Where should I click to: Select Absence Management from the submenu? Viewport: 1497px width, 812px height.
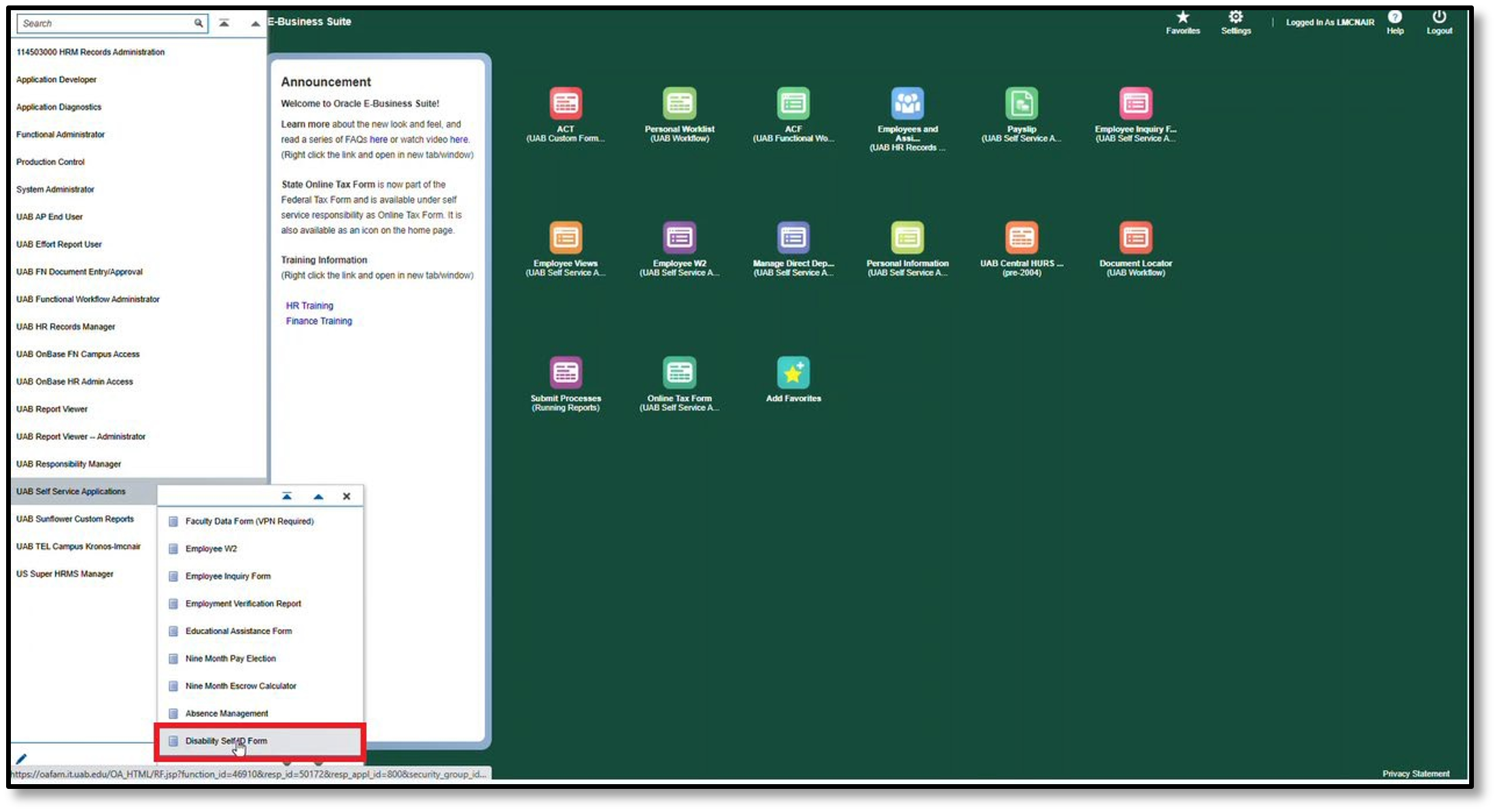point(226,713)
